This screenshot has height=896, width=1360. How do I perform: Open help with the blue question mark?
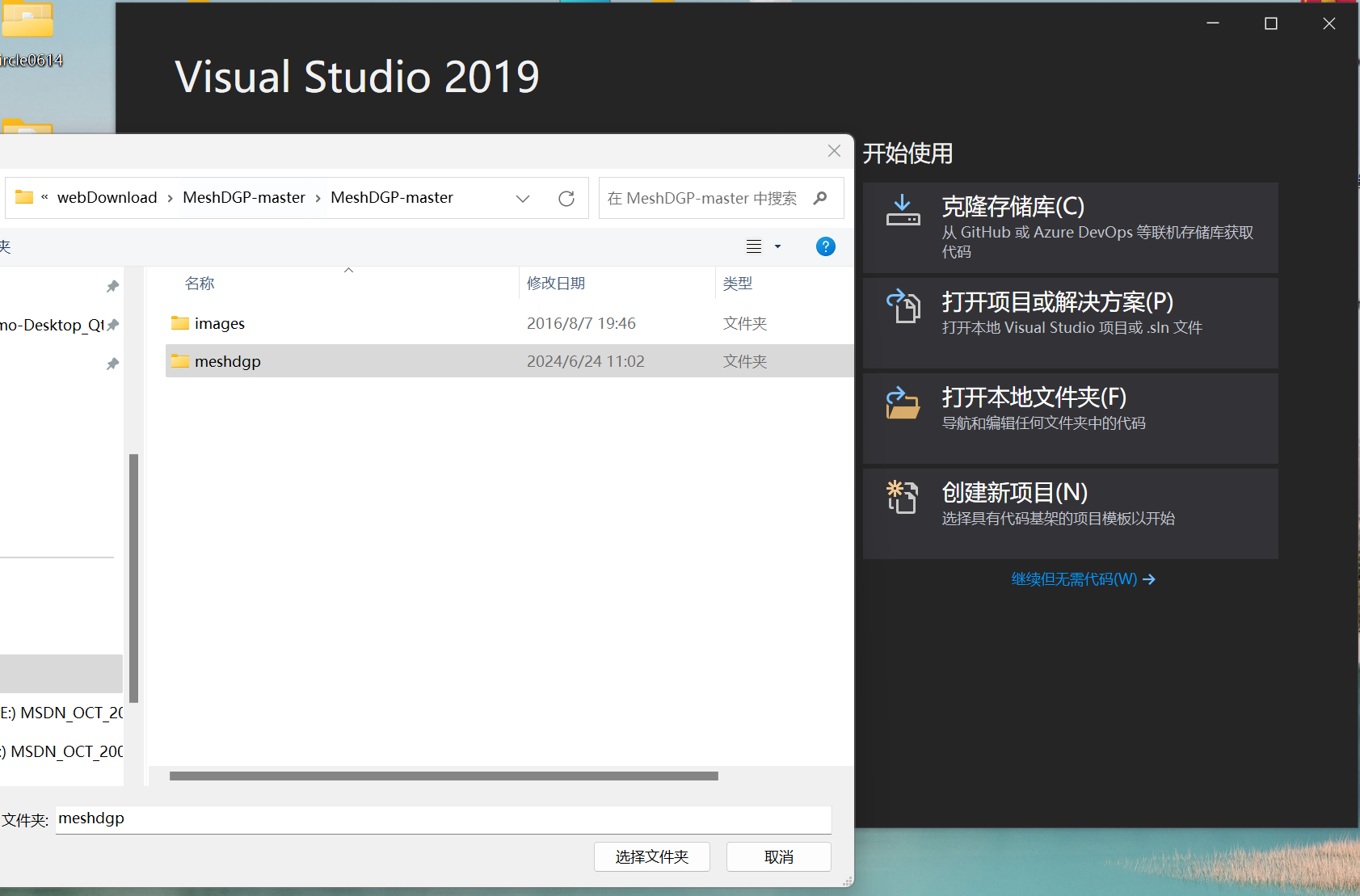coord(825,246)
